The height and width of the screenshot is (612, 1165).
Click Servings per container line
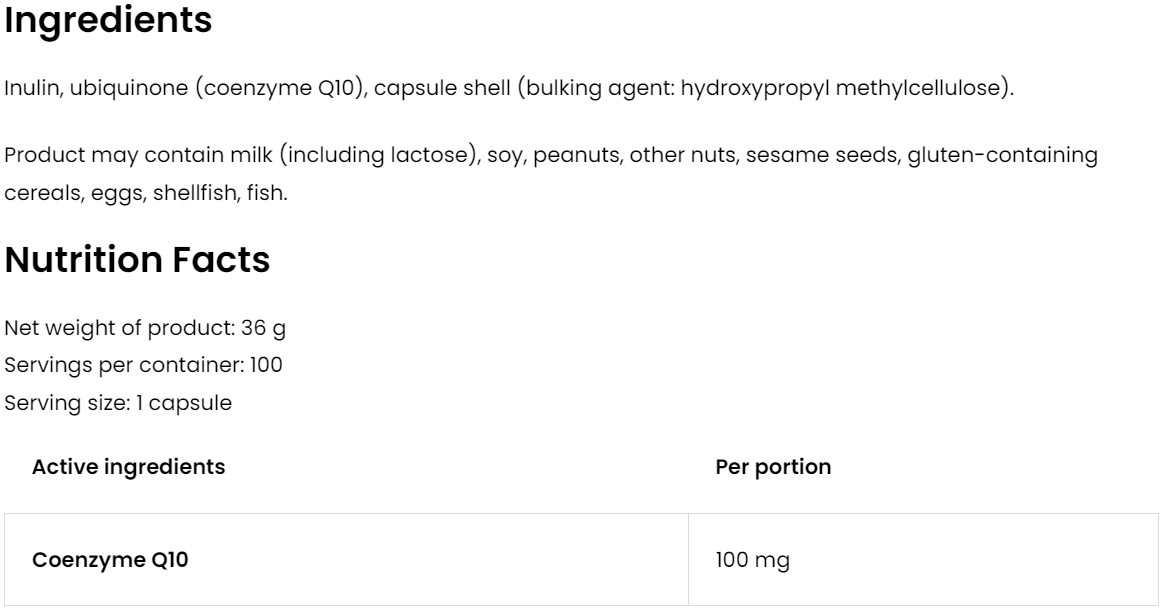coord(143,366)
